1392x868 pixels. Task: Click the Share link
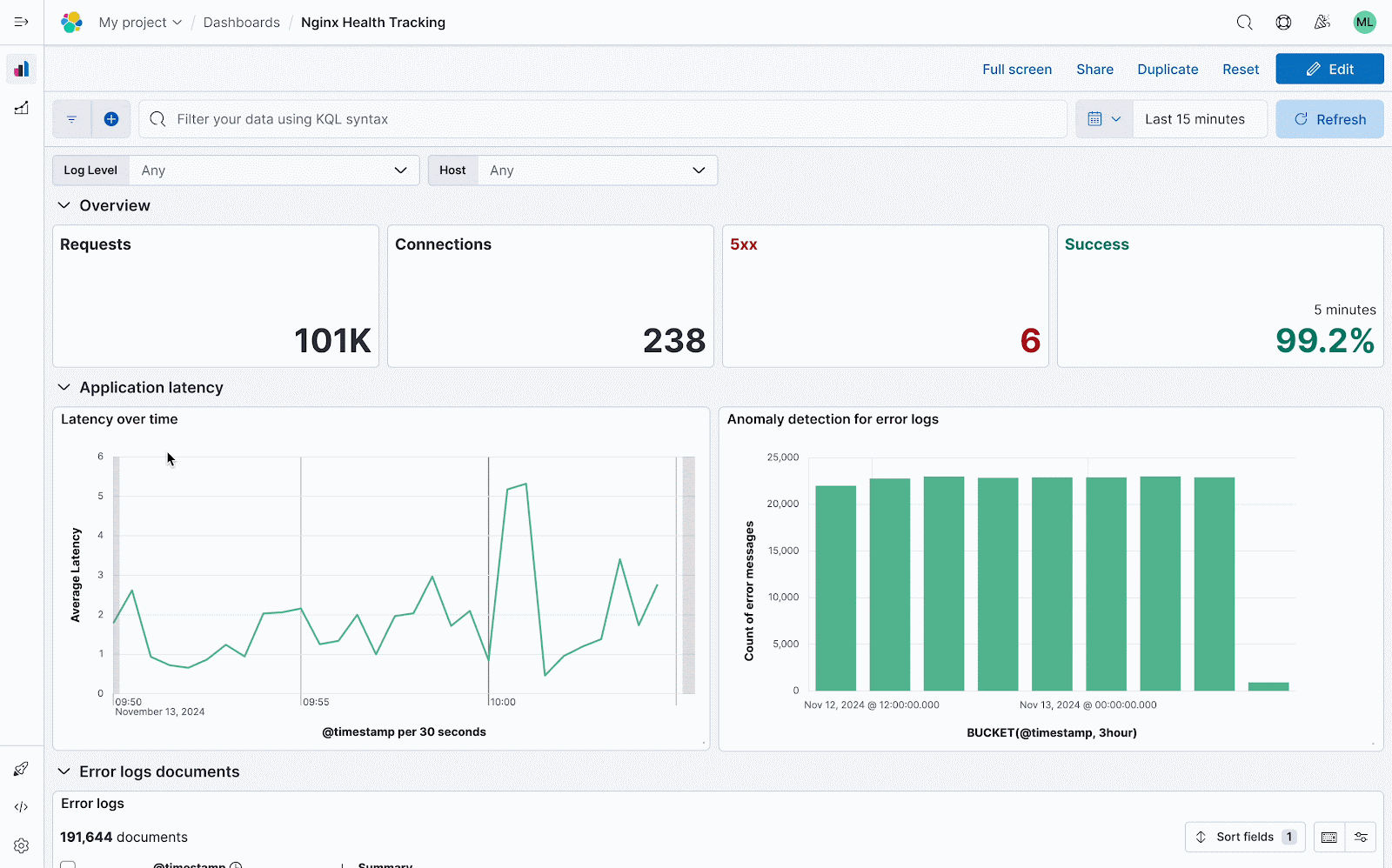pos(1094,69)
